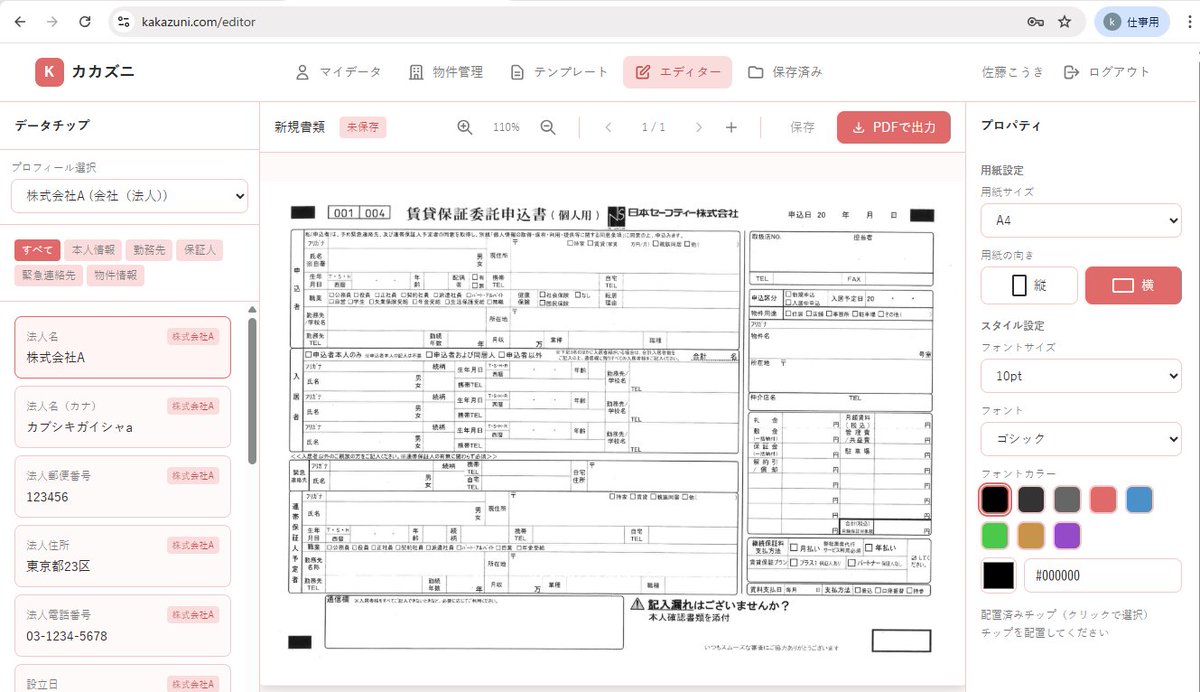Choose the green font color swatch

point(994,535)
